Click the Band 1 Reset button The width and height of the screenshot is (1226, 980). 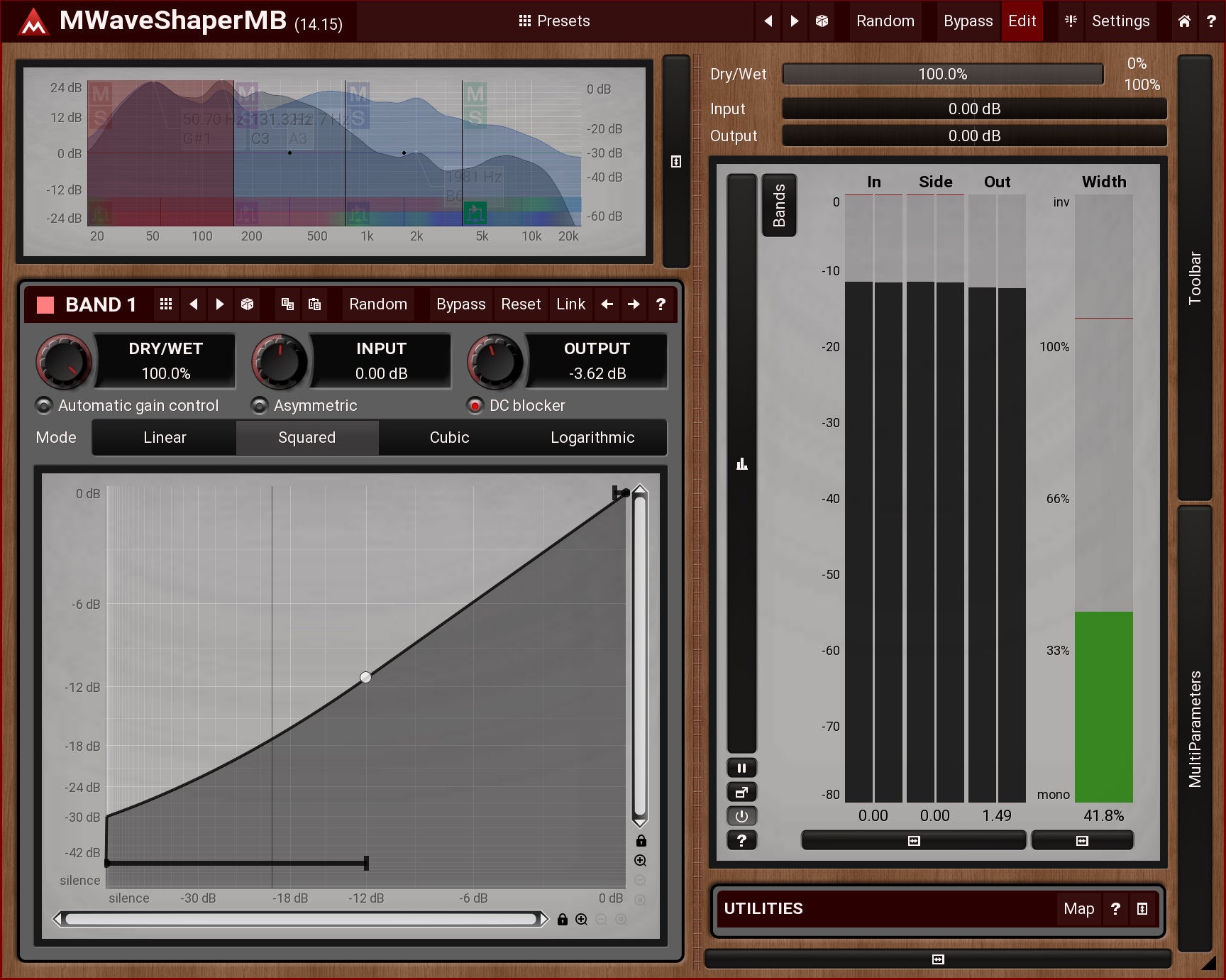click(x=520, y=304)
